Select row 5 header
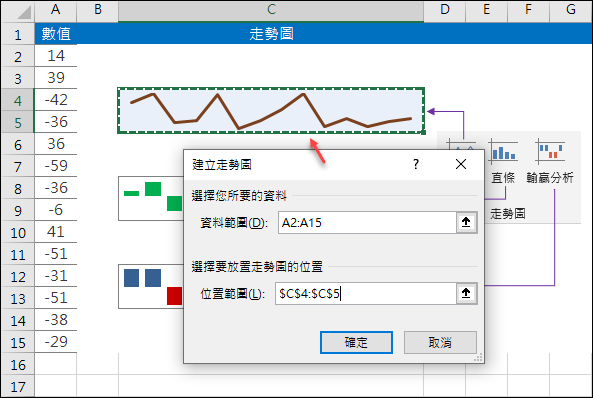 [x=18, y=122]
